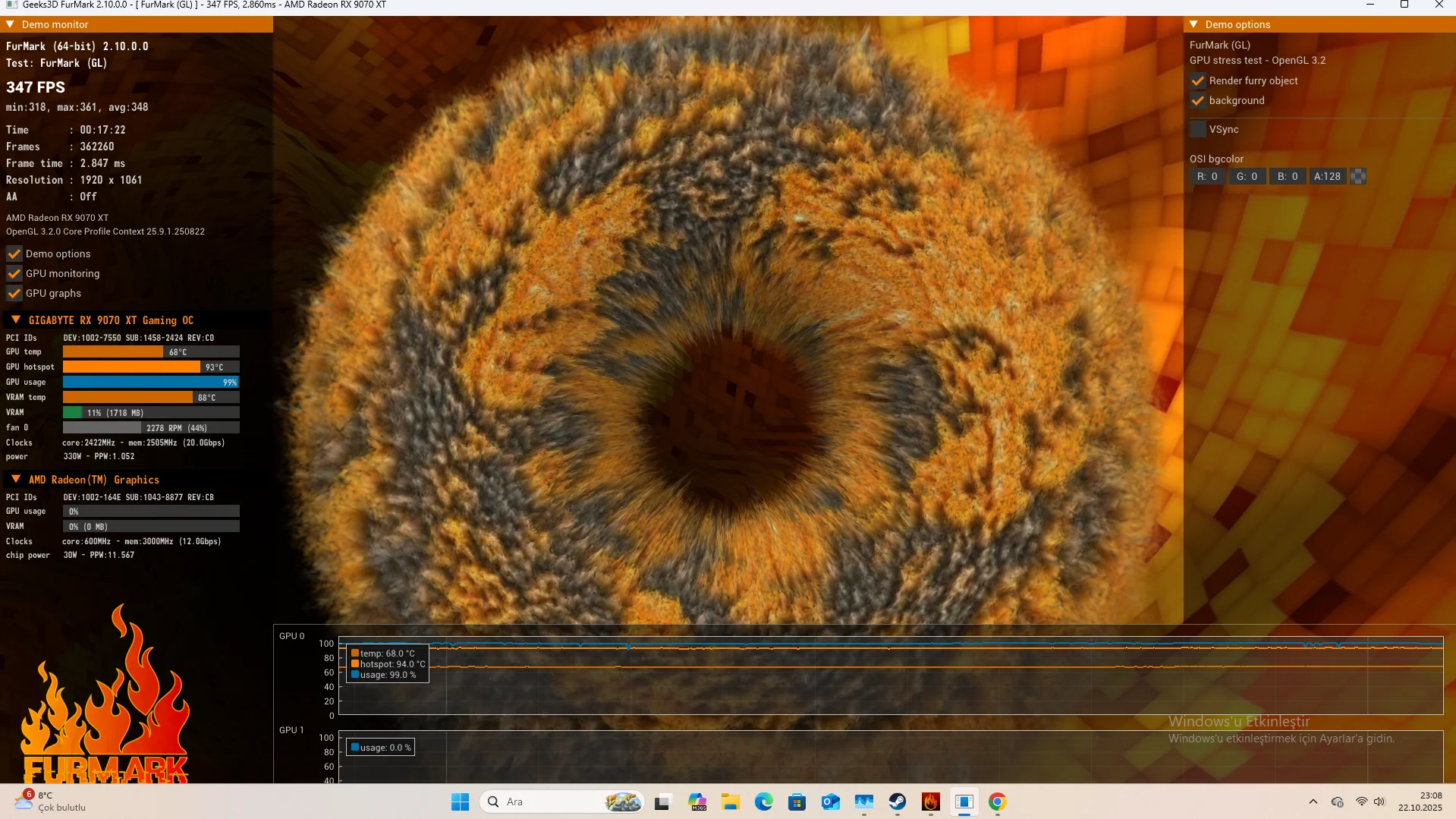Open the paused OneDrive tray icon
The image size is (1456, 819).
pos(1338,802)
